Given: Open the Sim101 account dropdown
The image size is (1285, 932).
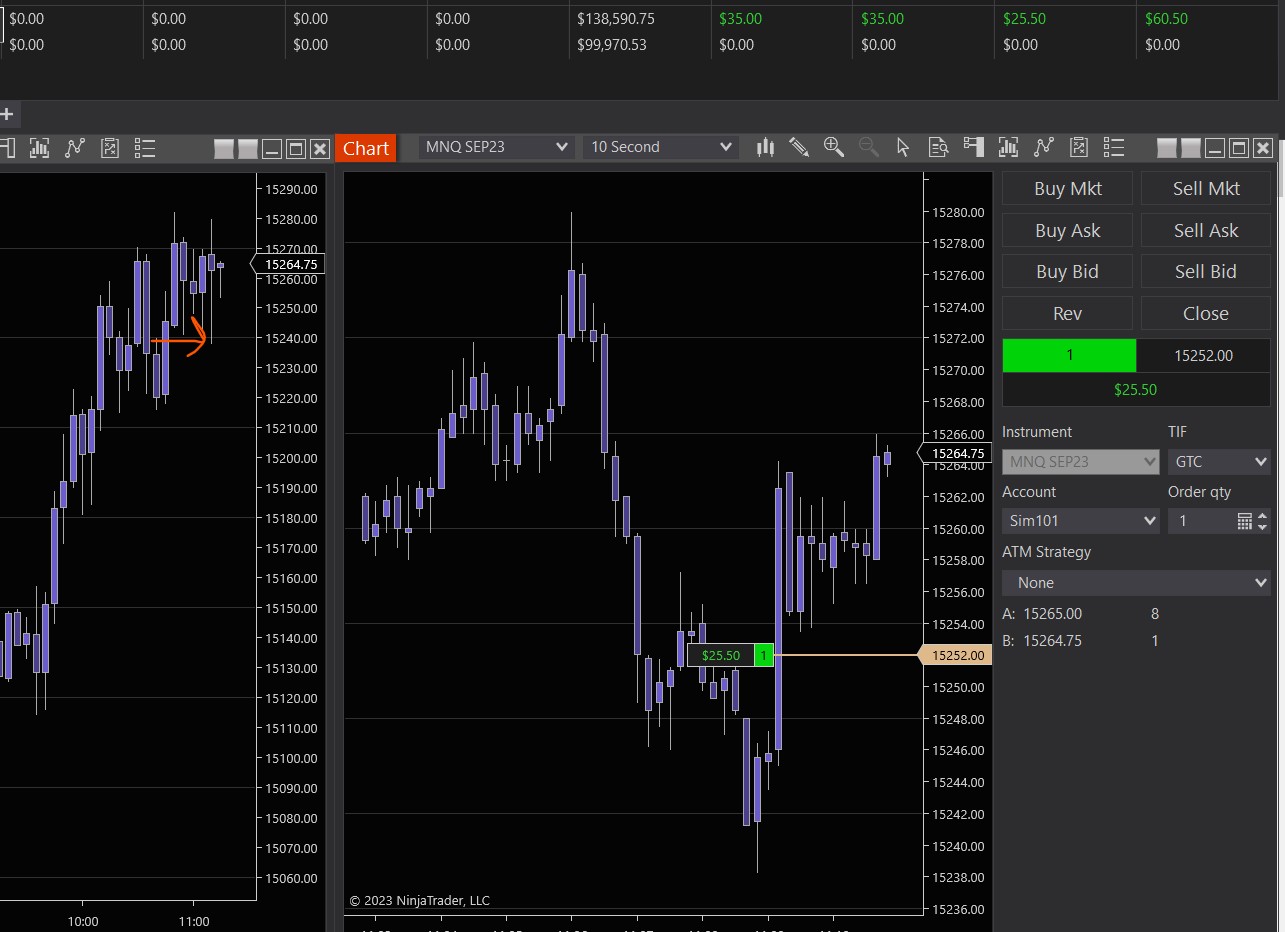Looking at the screenshot, I should (x=1080, y=521).
